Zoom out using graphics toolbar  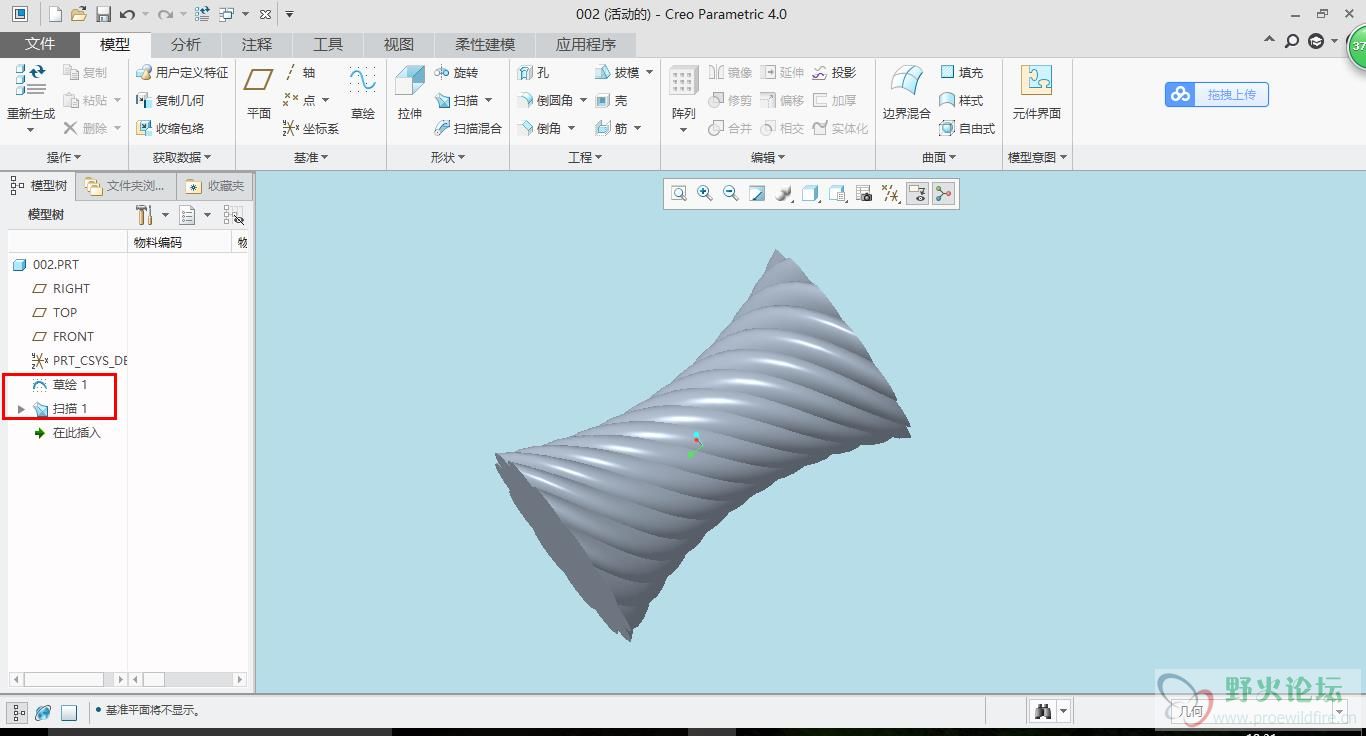click(x=731, y=194)
